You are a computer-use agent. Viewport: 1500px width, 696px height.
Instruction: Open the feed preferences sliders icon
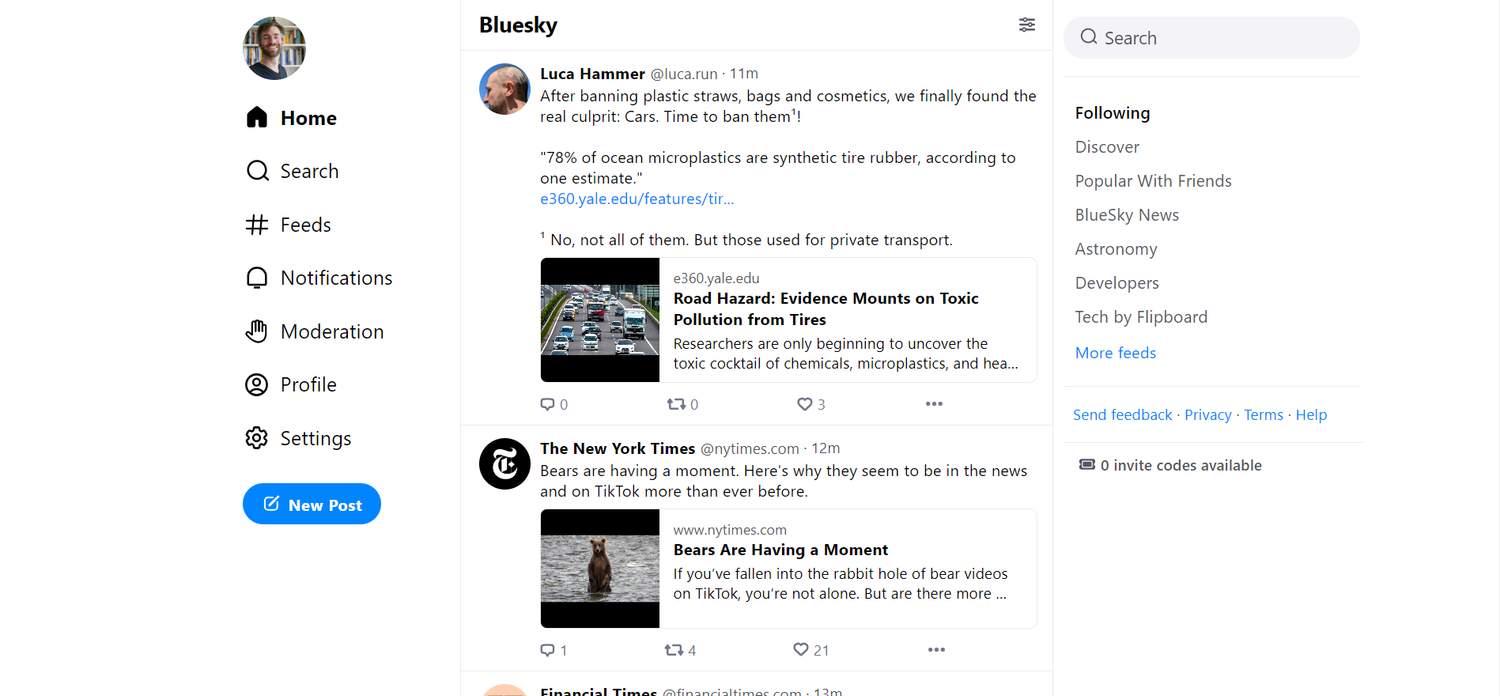click(1026, 24)
